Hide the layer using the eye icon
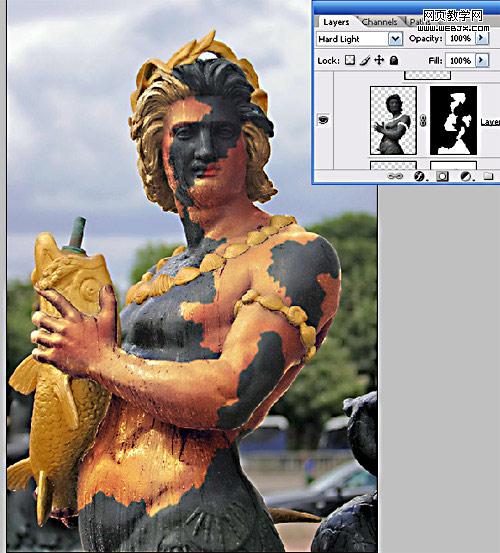 pyautogui.click(x=323, y=120)
